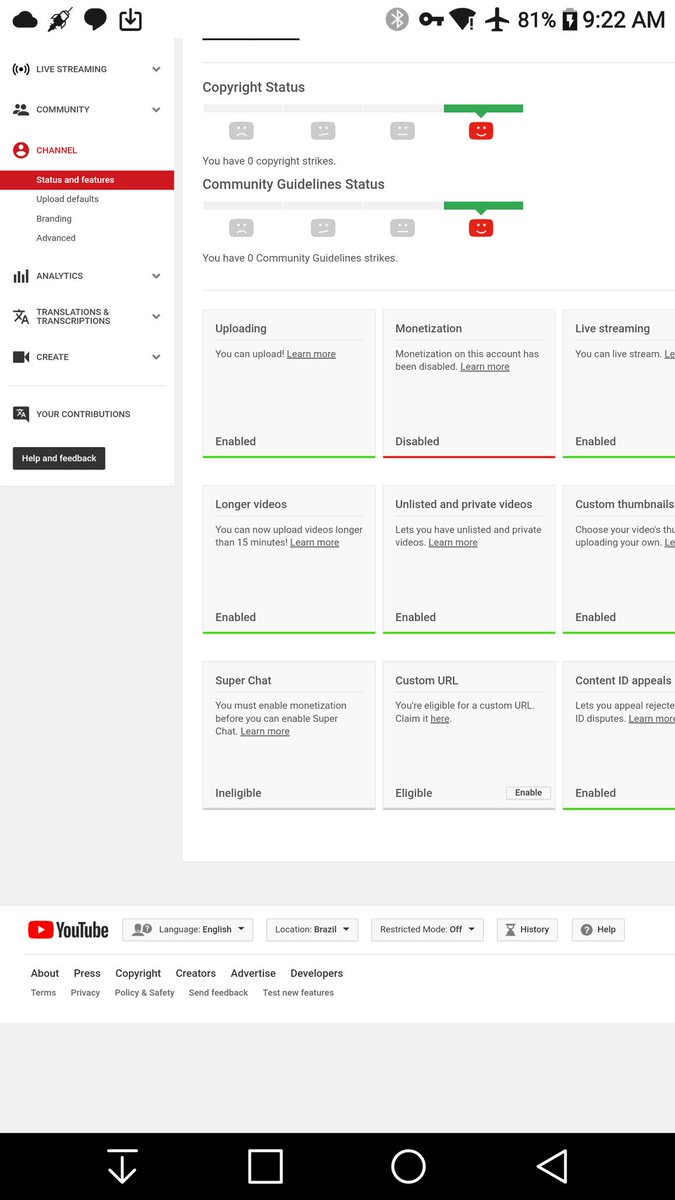Viewport: 675px width, 1200px height.
Task: Click the green Copyright Status bar segment
Action: 483,108
